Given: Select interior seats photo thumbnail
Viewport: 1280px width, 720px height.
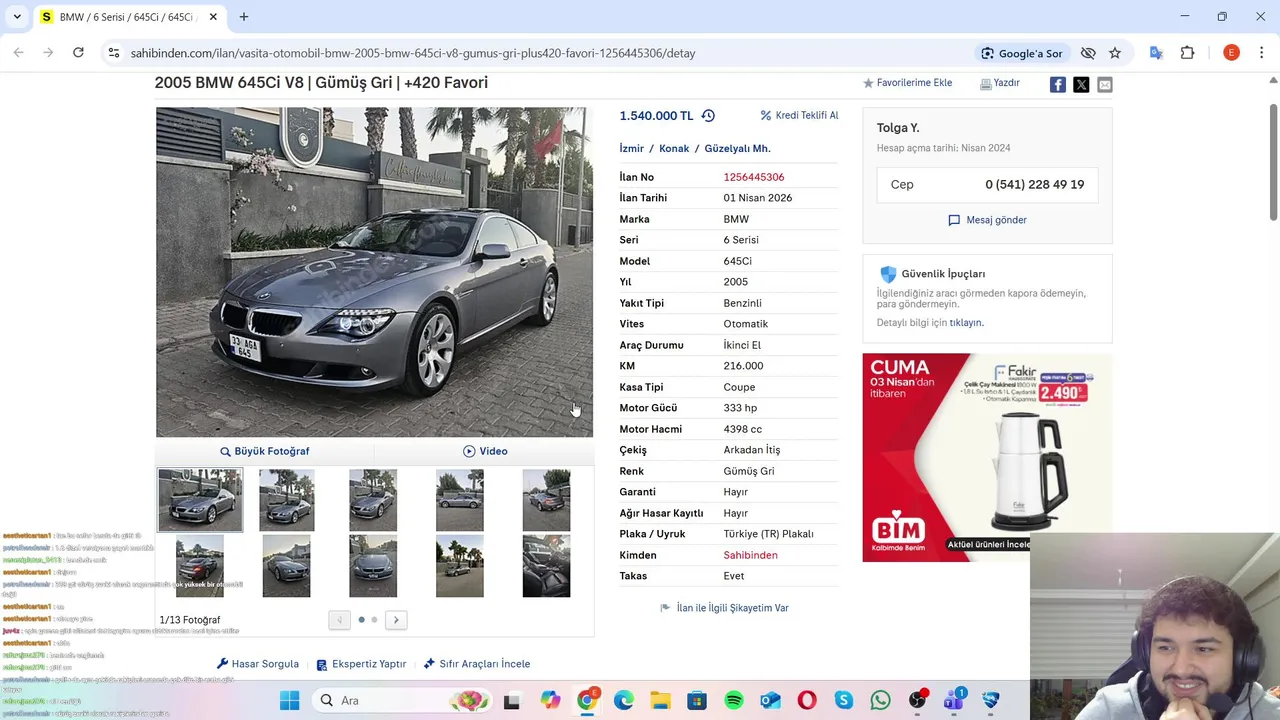Looking at the screenshot, I should tap(546, 566).
